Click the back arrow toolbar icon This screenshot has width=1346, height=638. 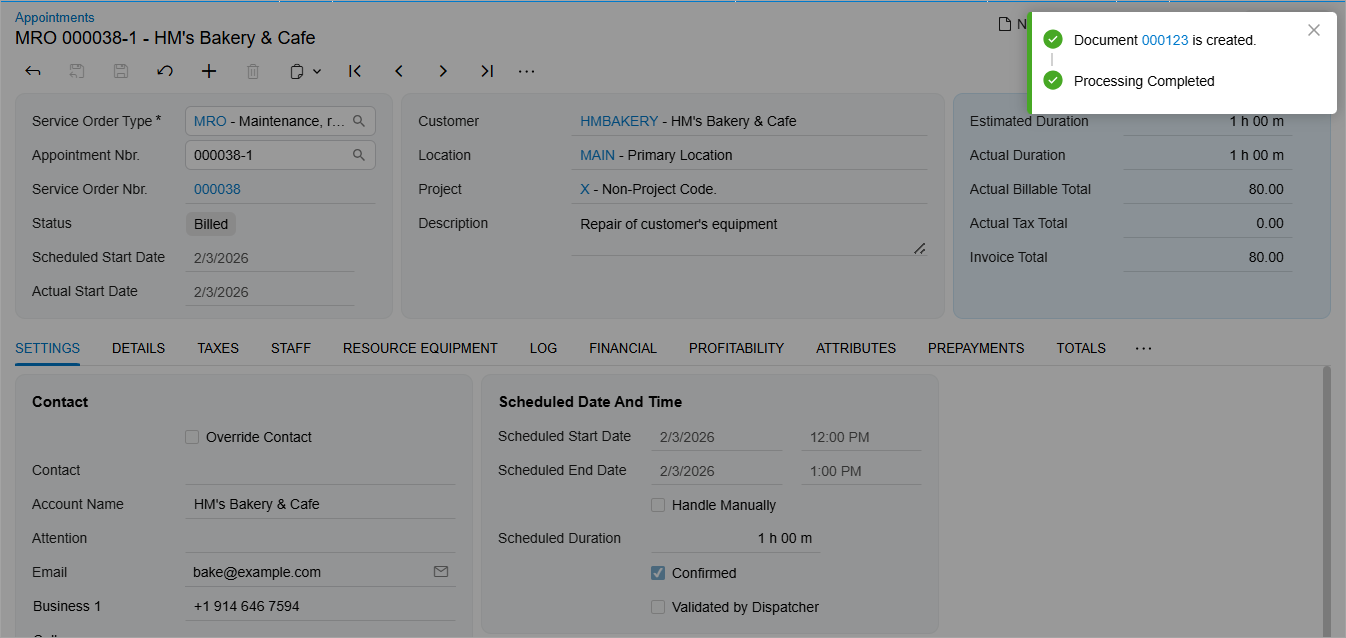[x=33, y=71]
